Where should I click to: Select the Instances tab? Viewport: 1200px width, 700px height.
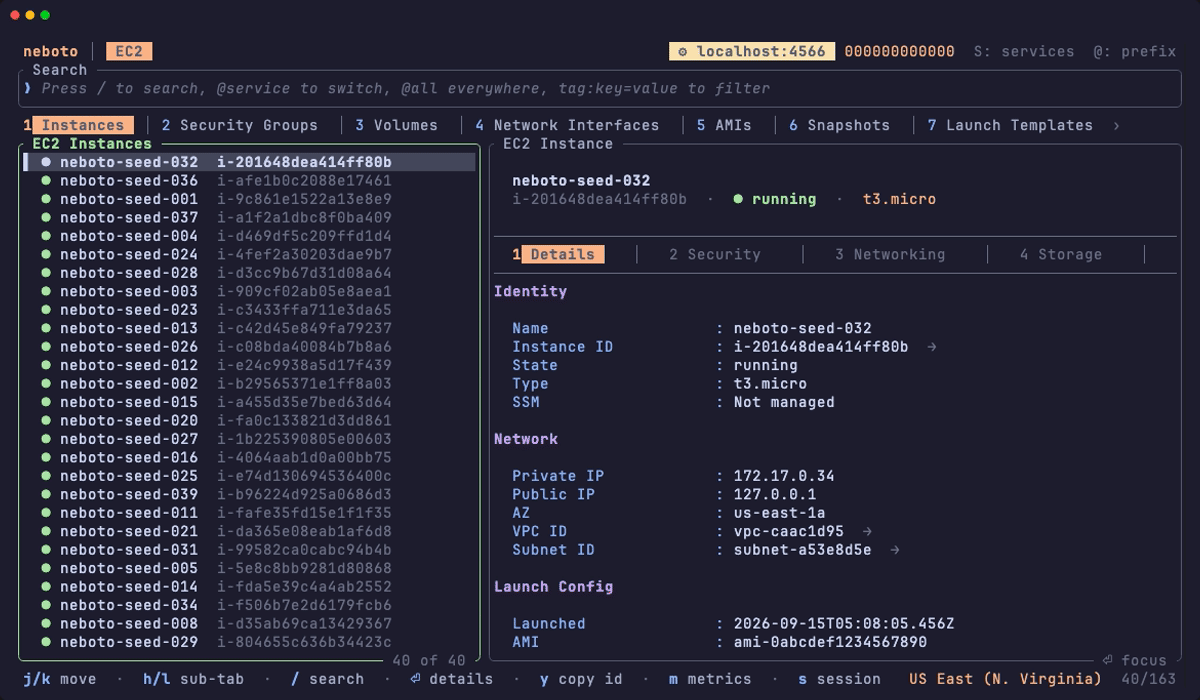point(78,126)
